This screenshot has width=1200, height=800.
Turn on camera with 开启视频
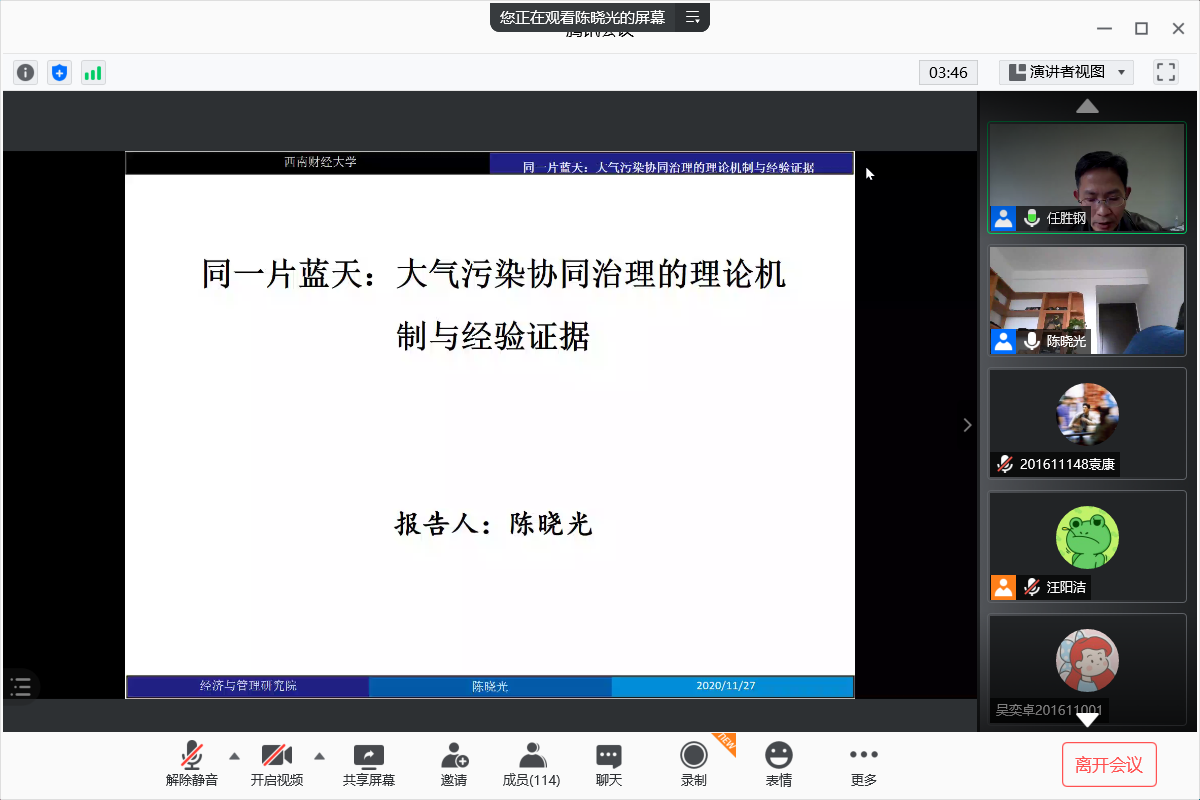point(276,765)
